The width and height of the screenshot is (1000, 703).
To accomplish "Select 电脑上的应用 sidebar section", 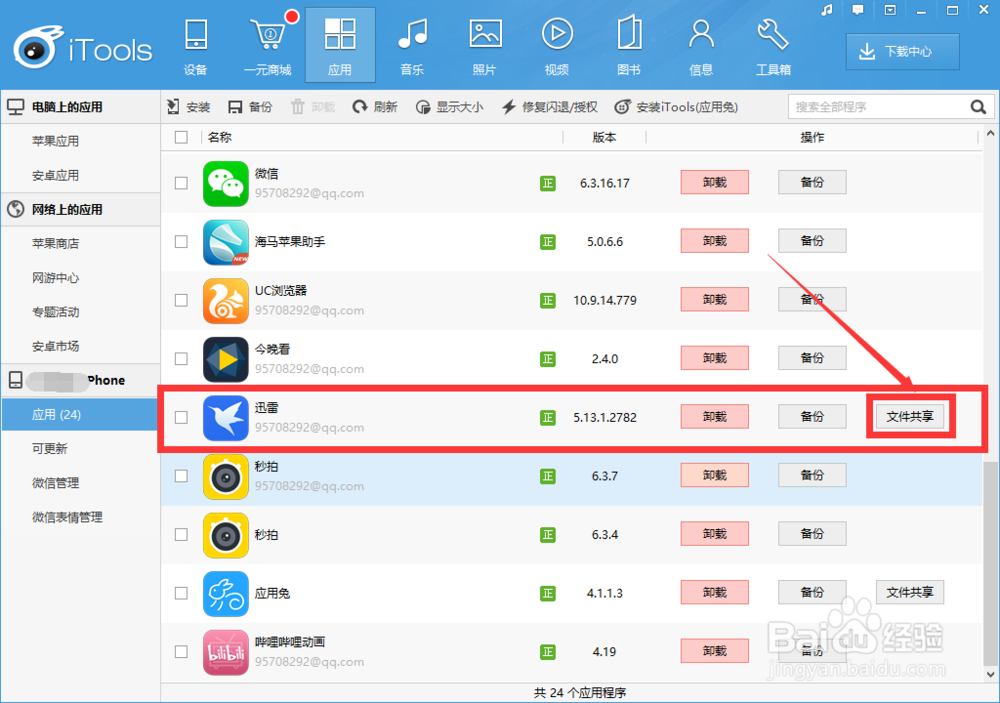I will (80, 107).
